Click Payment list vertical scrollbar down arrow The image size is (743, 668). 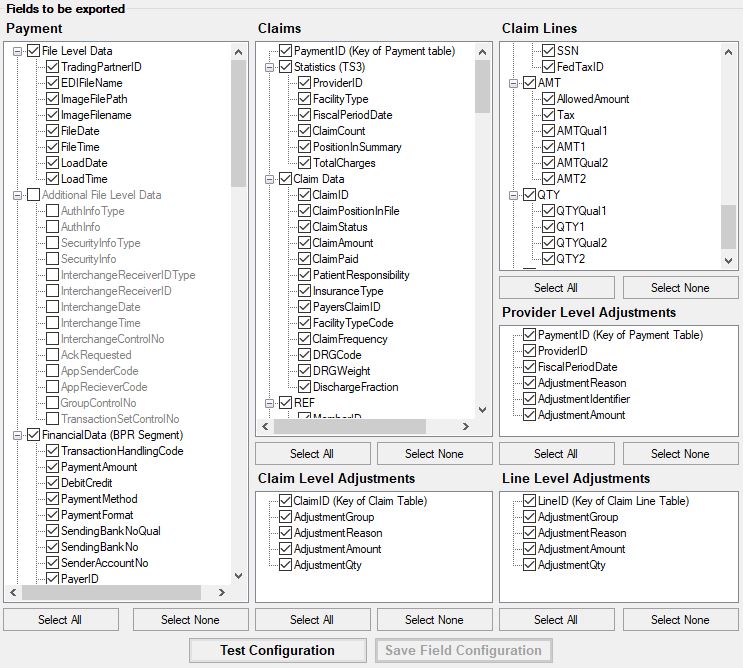click(239, 576)
